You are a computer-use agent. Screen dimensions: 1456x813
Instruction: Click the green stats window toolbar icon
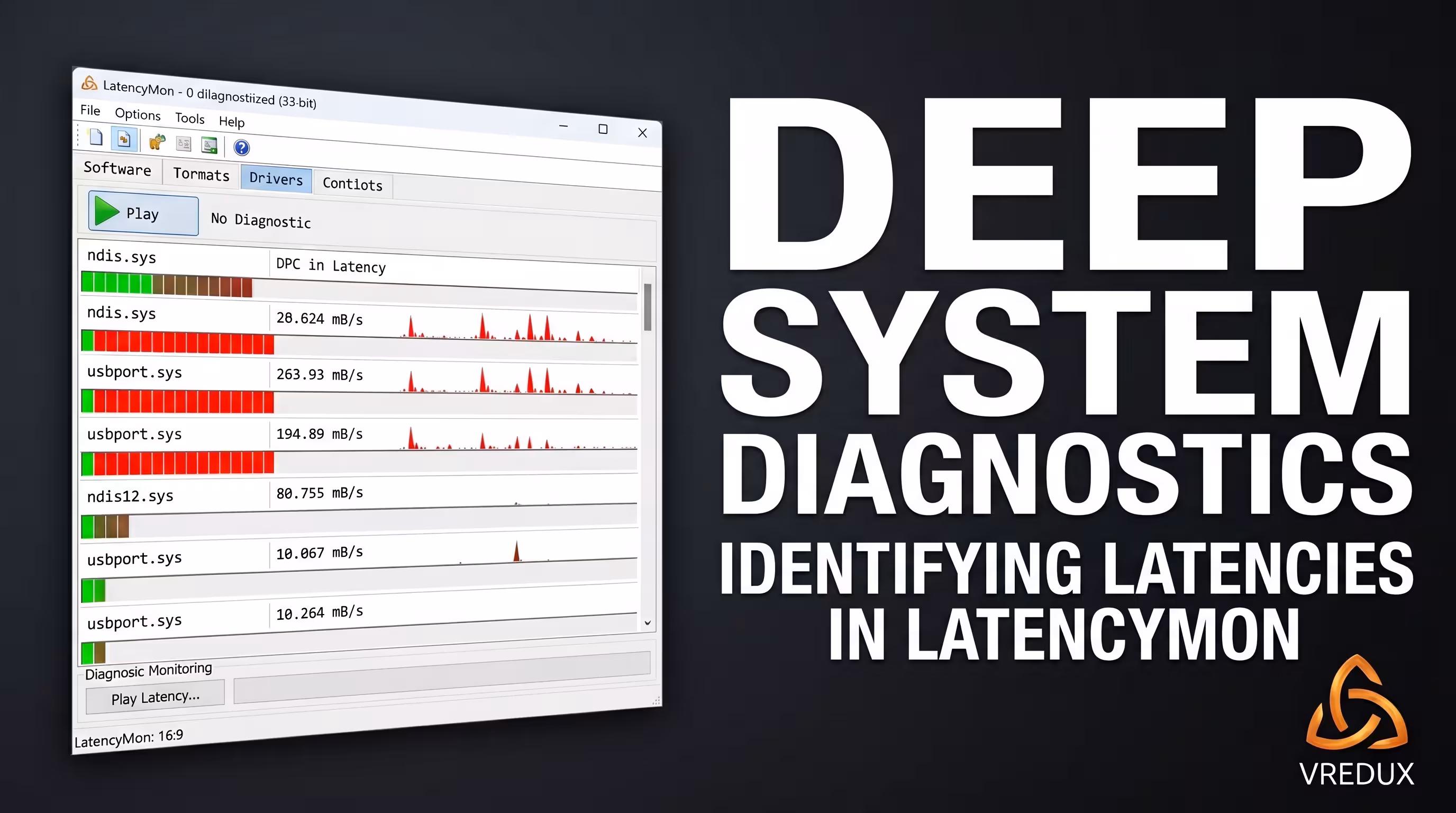coord(209,146)
